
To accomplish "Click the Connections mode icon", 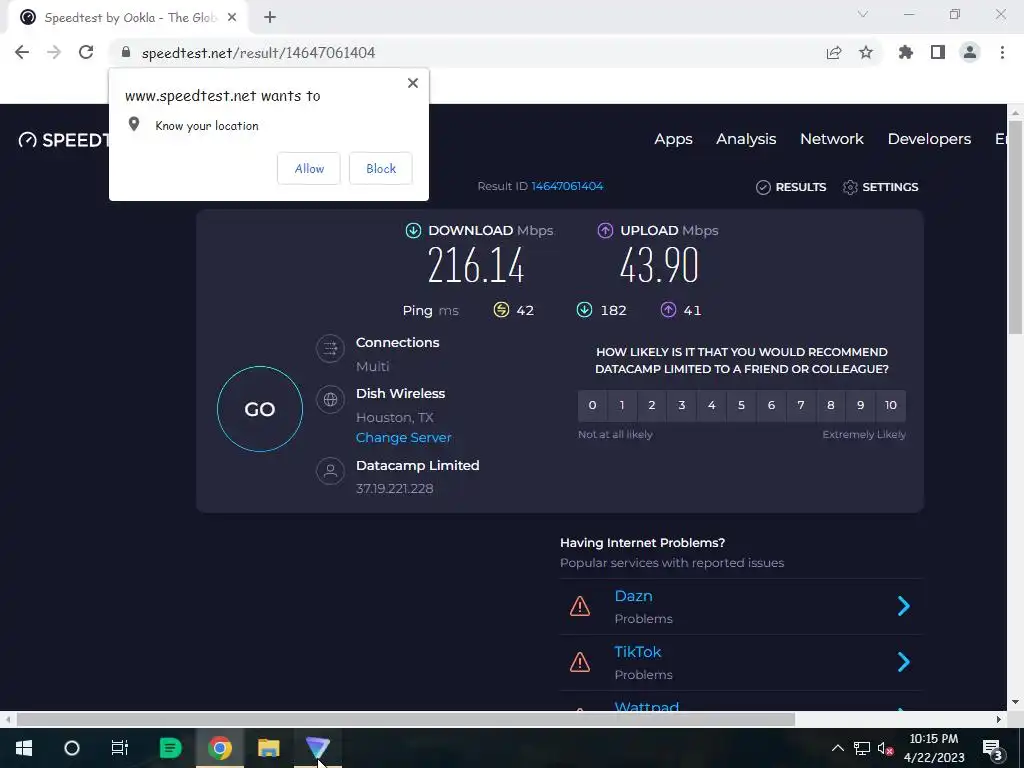I will coord(330,348).
